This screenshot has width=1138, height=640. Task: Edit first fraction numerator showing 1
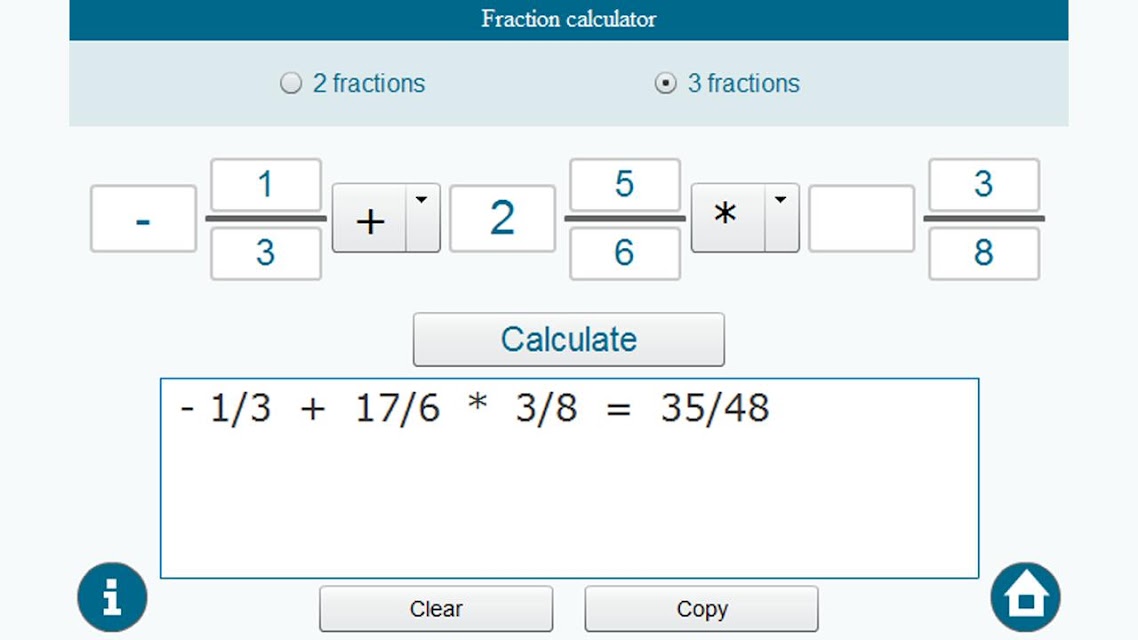(x=265, y=185)
